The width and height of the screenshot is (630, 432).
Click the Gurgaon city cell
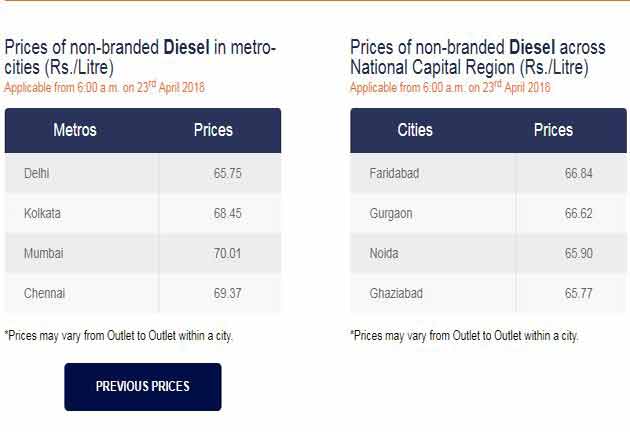(x=390, y=213)
